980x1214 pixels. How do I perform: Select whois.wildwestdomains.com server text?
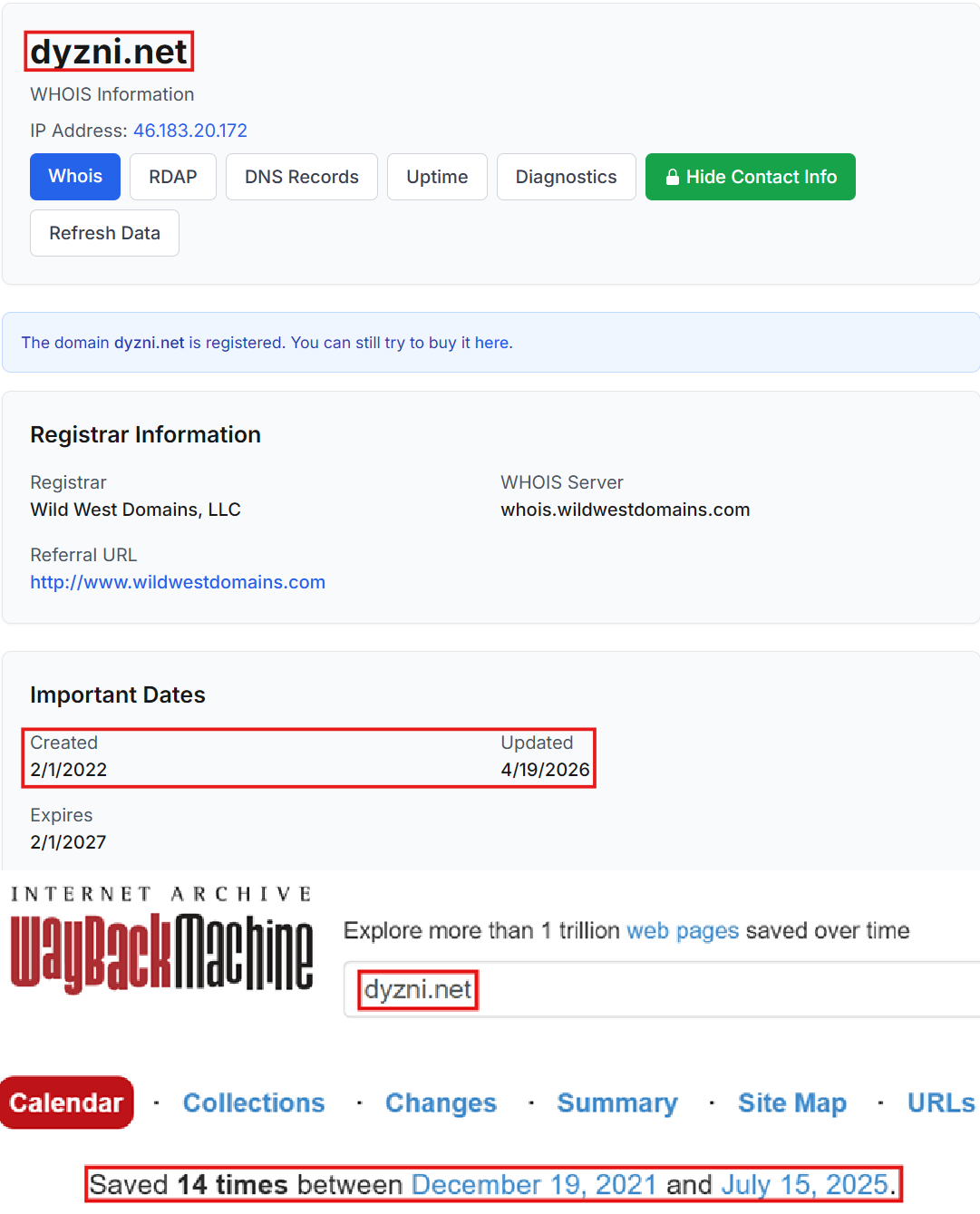click(x=626, y=510)
